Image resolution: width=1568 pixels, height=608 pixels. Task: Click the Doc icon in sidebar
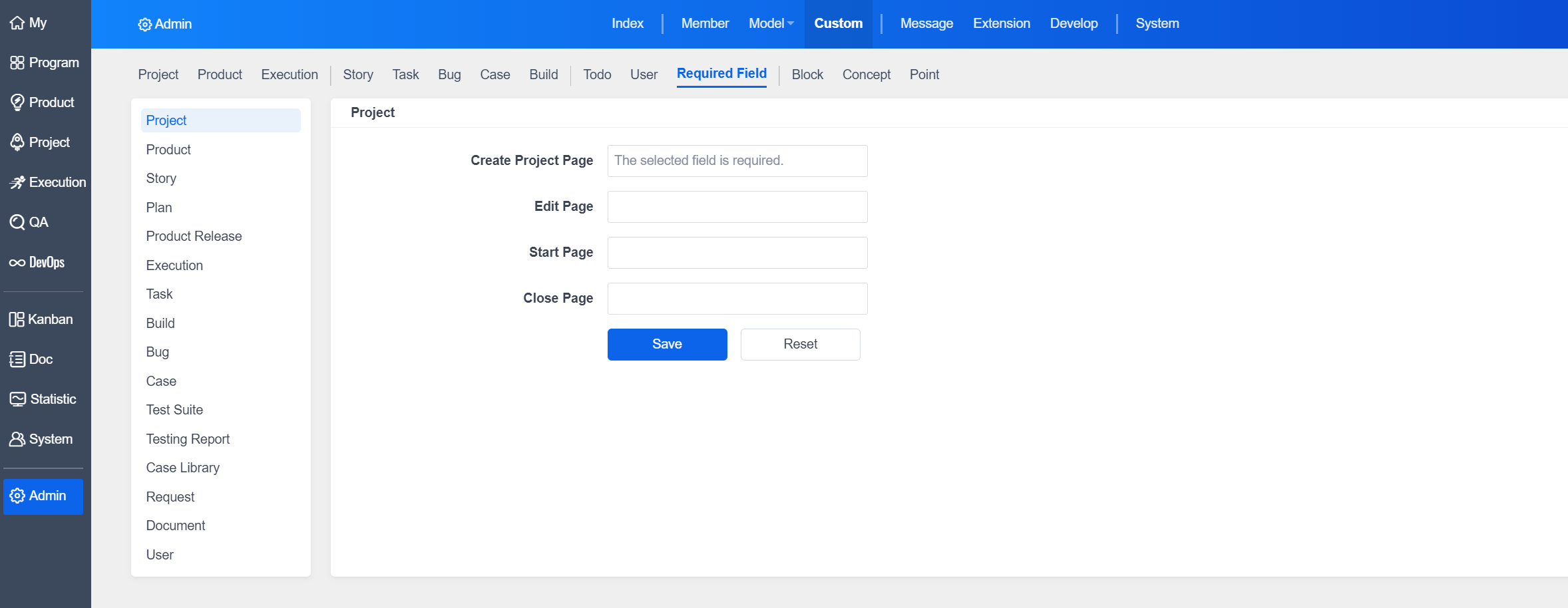[x=17, y=359]
